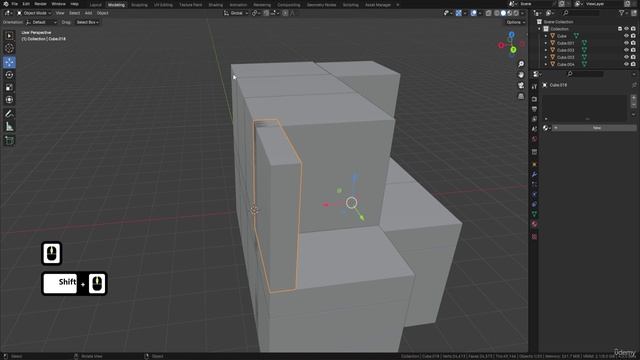
Task: Toggle viewport overlays button
Action: click(473, 13)
